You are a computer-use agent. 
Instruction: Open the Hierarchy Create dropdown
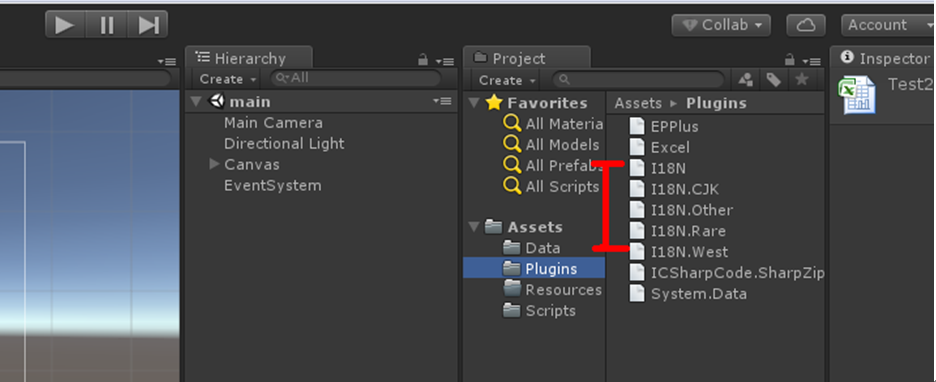227,79
